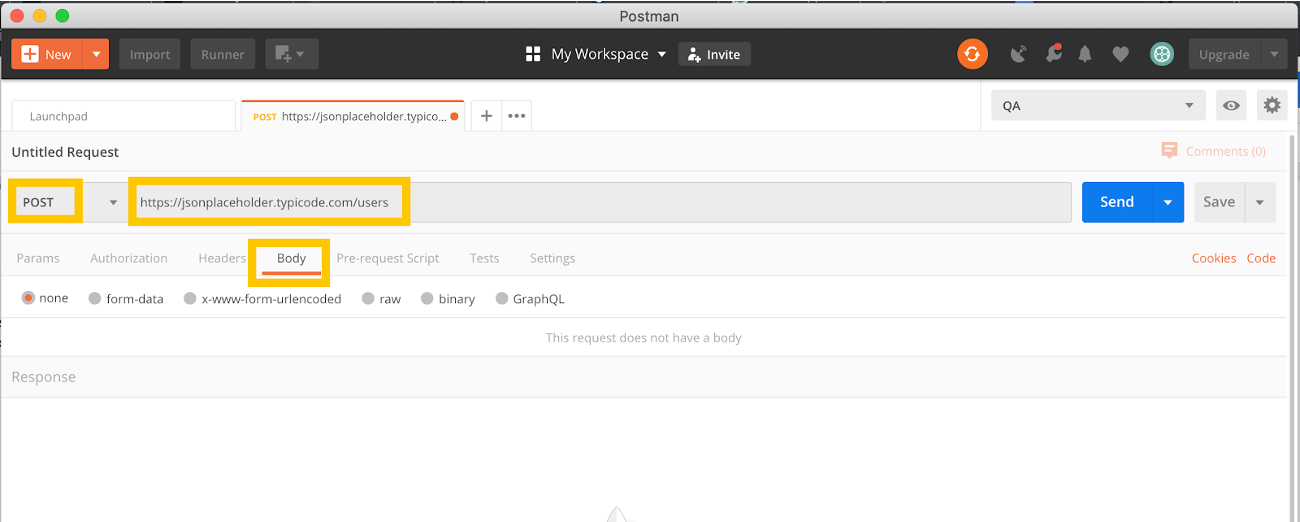This screenshot has height=522, width=1300.
Task: Click the Upgrade button
Action: pos(1224,54)
